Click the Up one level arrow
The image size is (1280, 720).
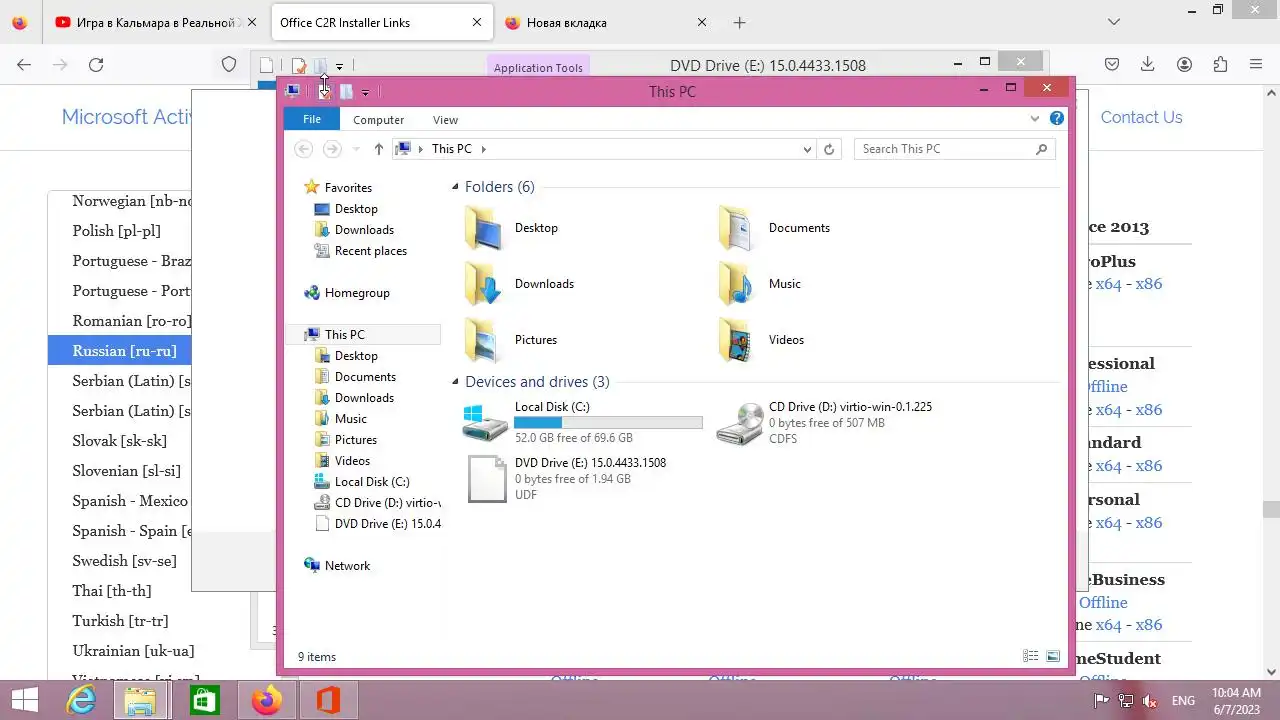pos(378,149)
